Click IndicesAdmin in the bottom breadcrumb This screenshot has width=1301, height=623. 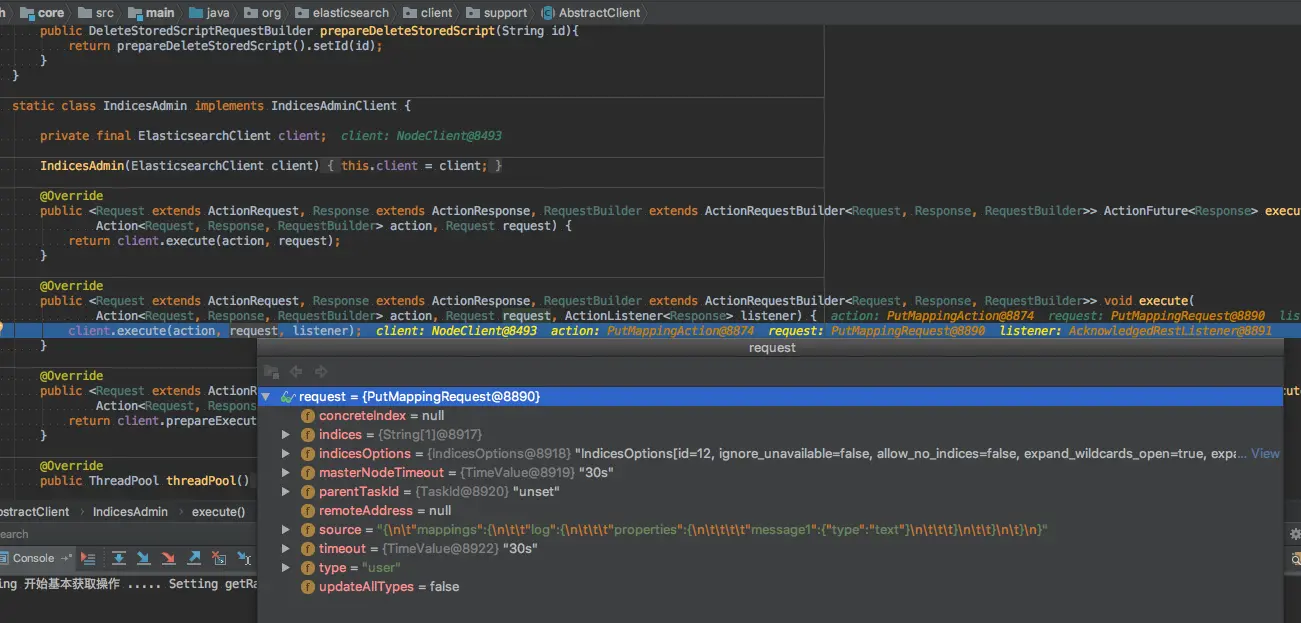[130, 512]
